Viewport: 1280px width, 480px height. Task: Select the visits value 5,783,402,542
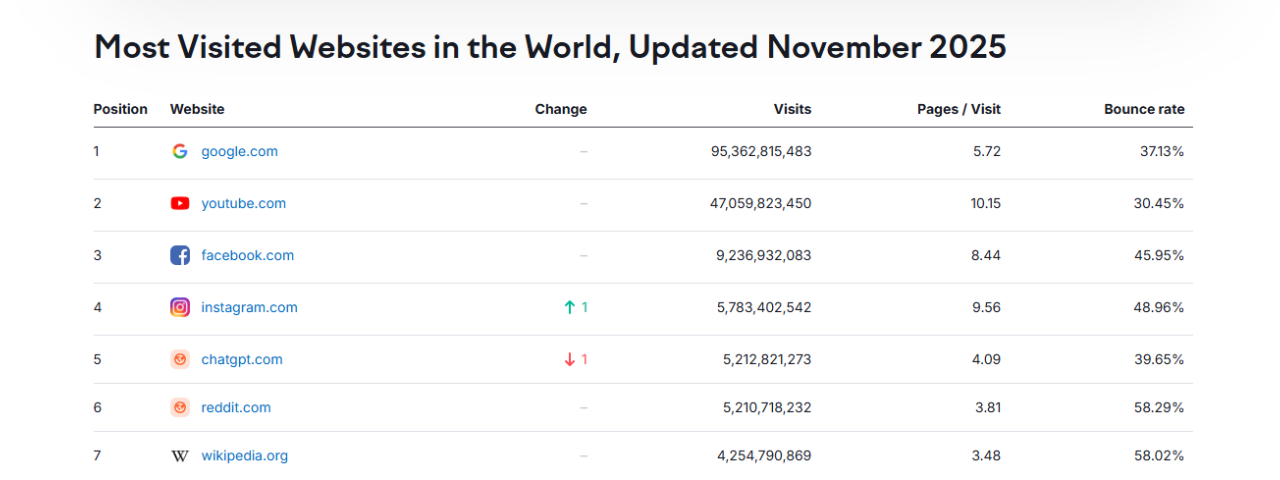pyautogui.click(x=764, y=307)
